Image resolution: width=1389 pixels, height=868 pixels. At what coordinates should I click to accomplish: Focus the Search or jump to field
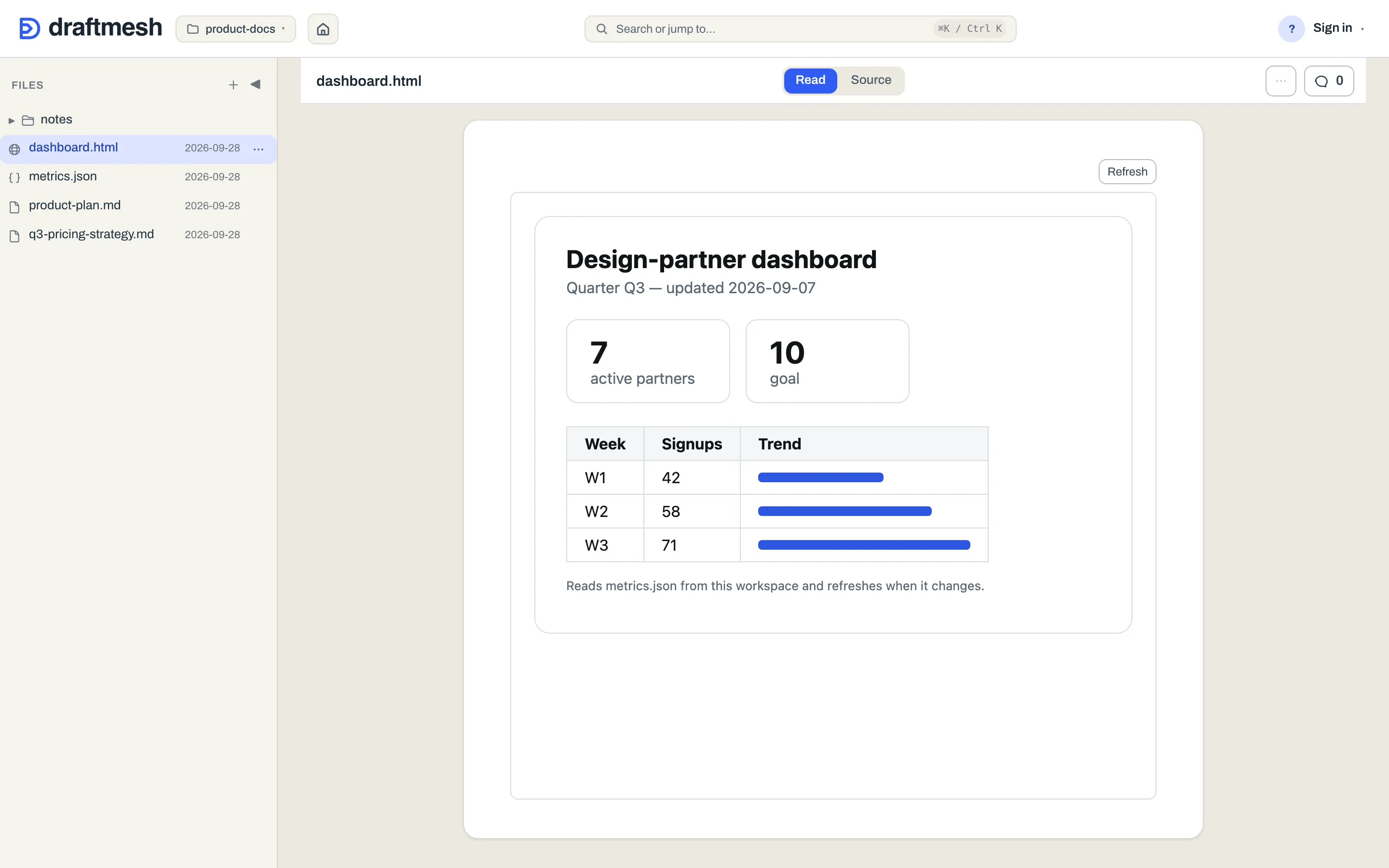click(x=800, y=29)
